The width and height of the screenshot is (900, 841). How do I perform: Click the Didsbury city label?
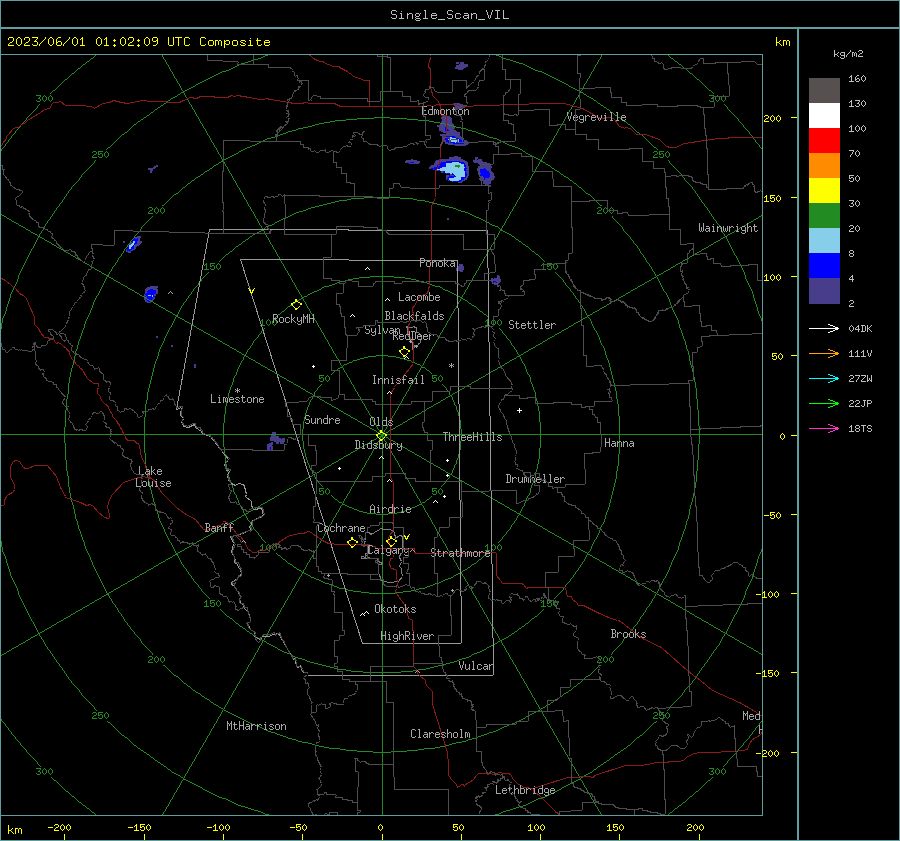378,445
